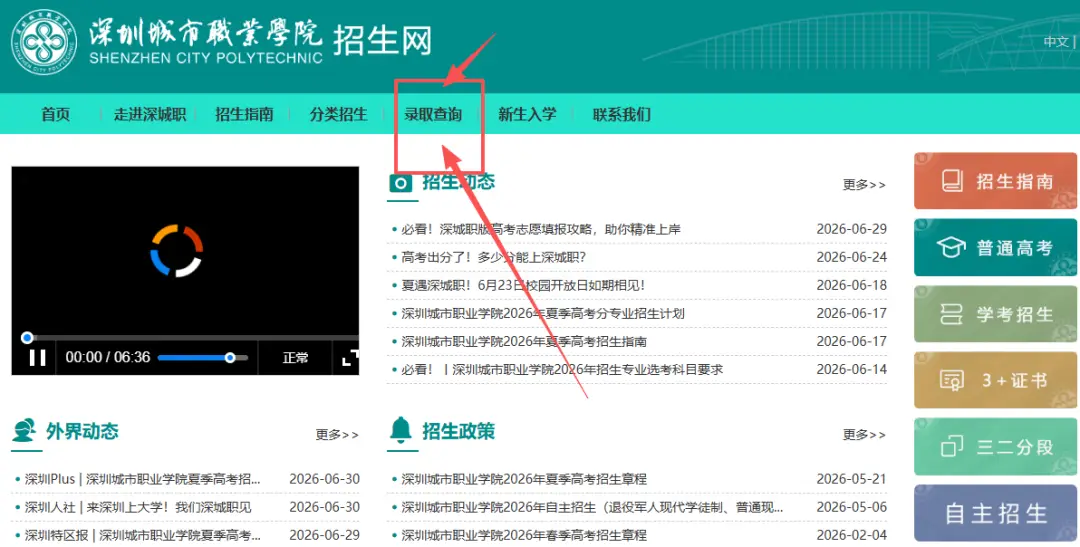The width and height of the screenshot is (1080, 547).
Task: Click 更多>> for 招生动态 section
Action: pyautogui.click(x=864, y=185)
